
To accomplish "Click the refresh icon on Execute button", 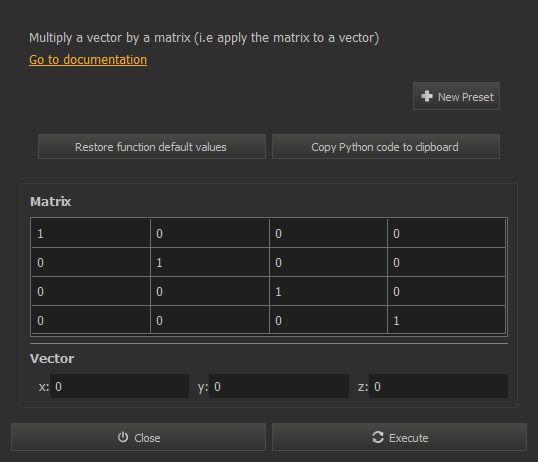I will tap(378, 437).
